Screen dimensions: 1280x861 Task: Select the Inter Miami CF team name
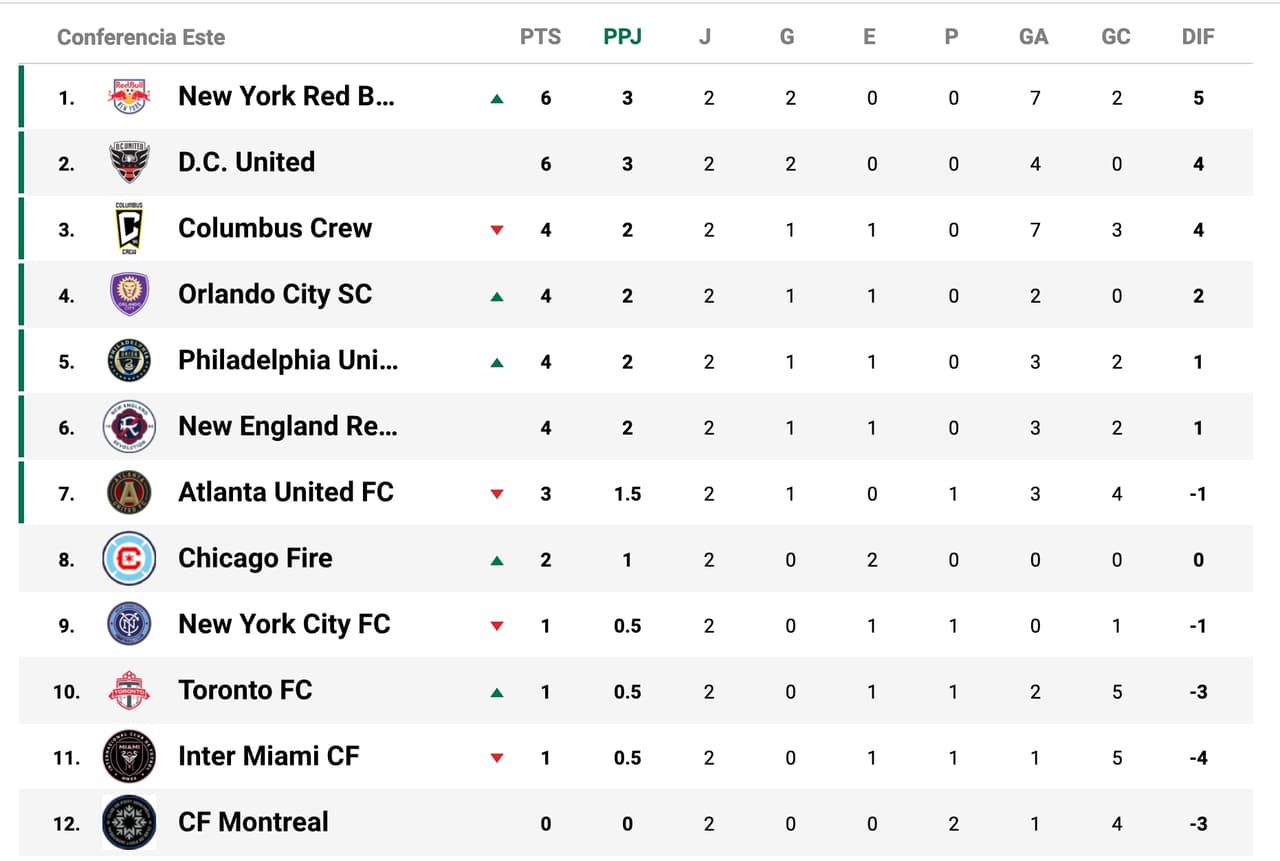pyautogui.click(x=268, y=756)
